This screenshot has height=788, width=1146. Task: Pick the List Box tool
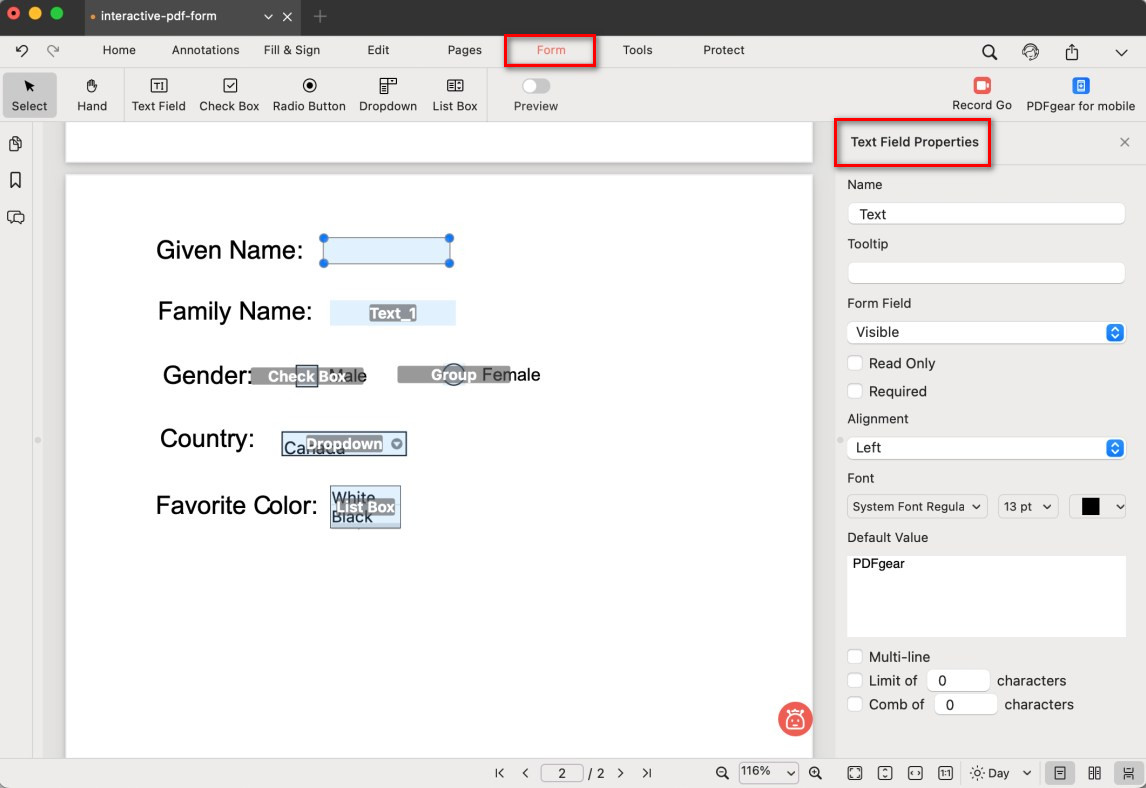[x=455, y=94]
